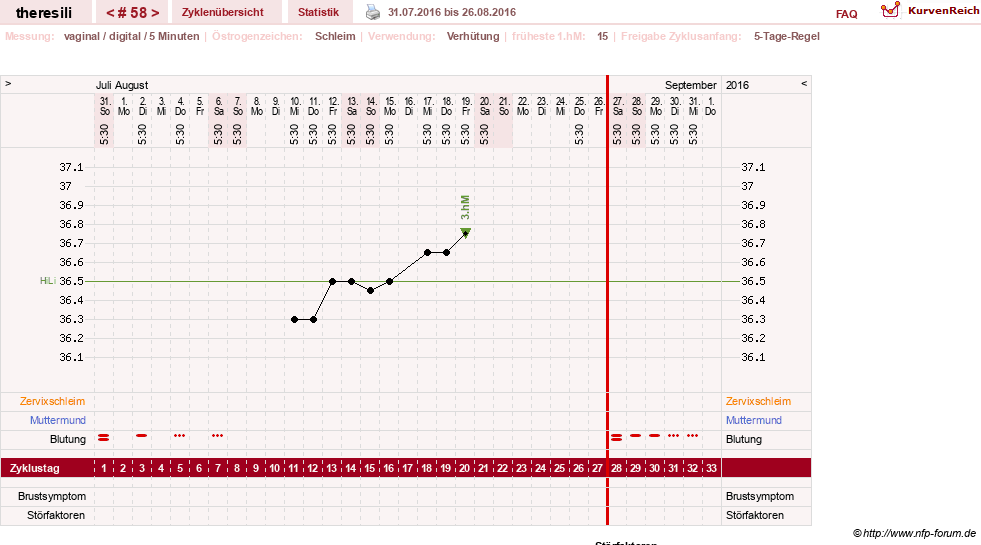Click the date range 31.07.2016 bis 26.08.2016
This screenshot has width=981, height=545.
click(x=452, y=12)
